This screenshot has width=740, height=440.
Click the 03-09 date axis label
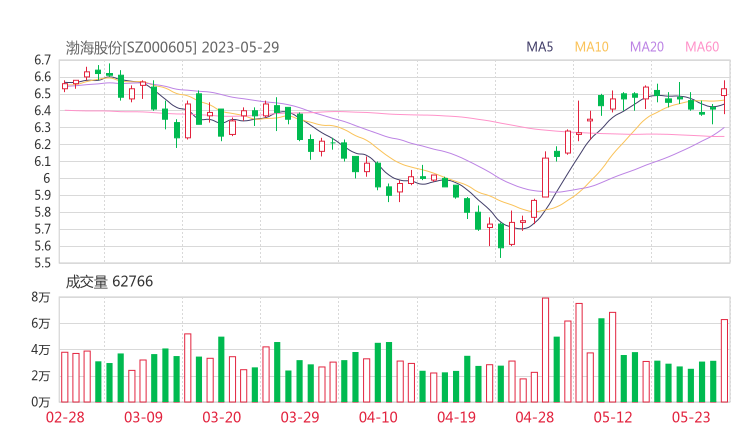coord(143,417)
